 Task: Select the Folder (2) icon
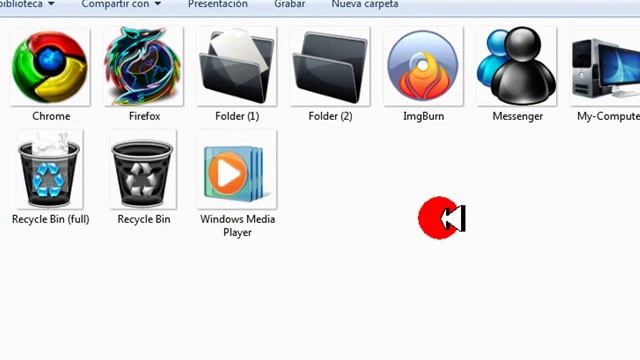tap(330, 66)
